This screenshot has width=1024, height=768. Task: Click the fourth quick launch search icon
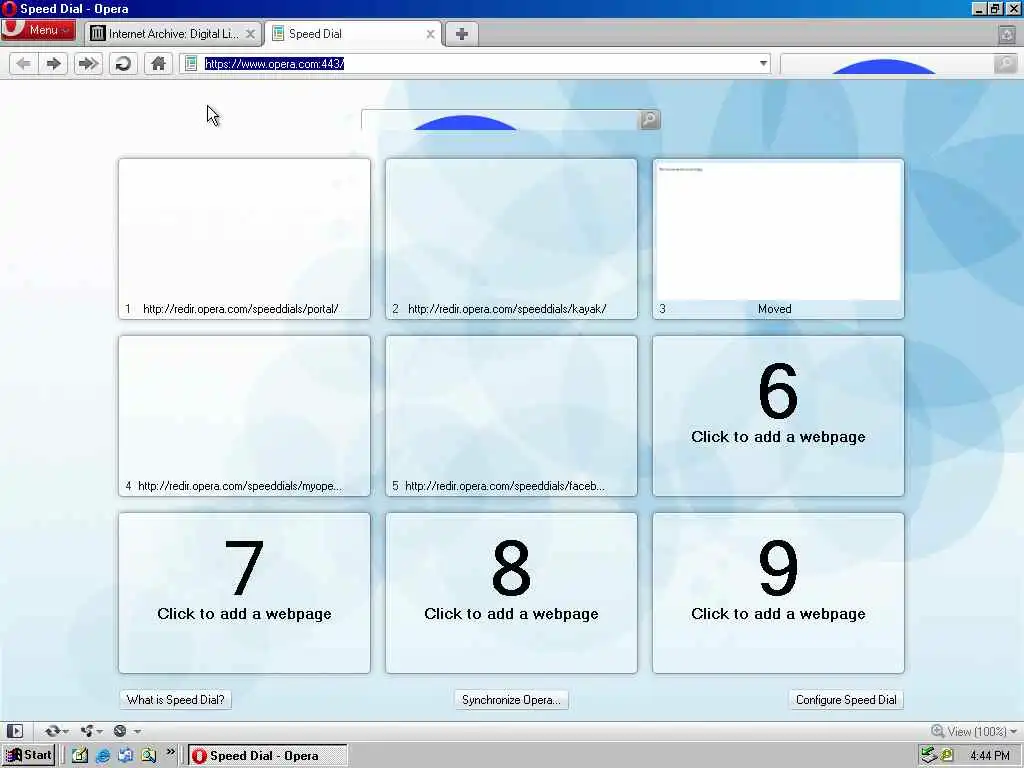pyautogui.click(x=148, y=756)
